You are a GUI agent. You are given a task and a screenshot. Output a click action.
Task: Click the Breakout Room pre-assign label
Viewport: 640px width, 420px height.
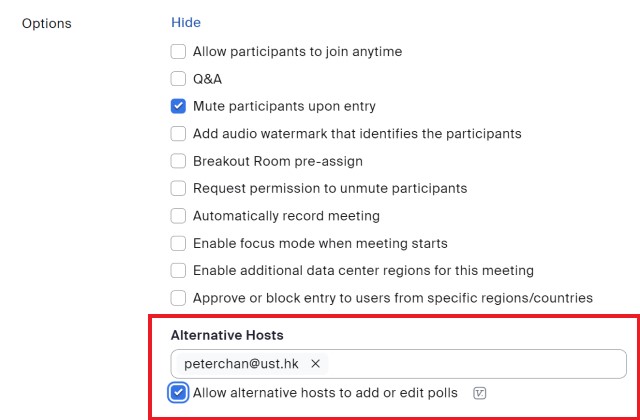coord(278,161)
